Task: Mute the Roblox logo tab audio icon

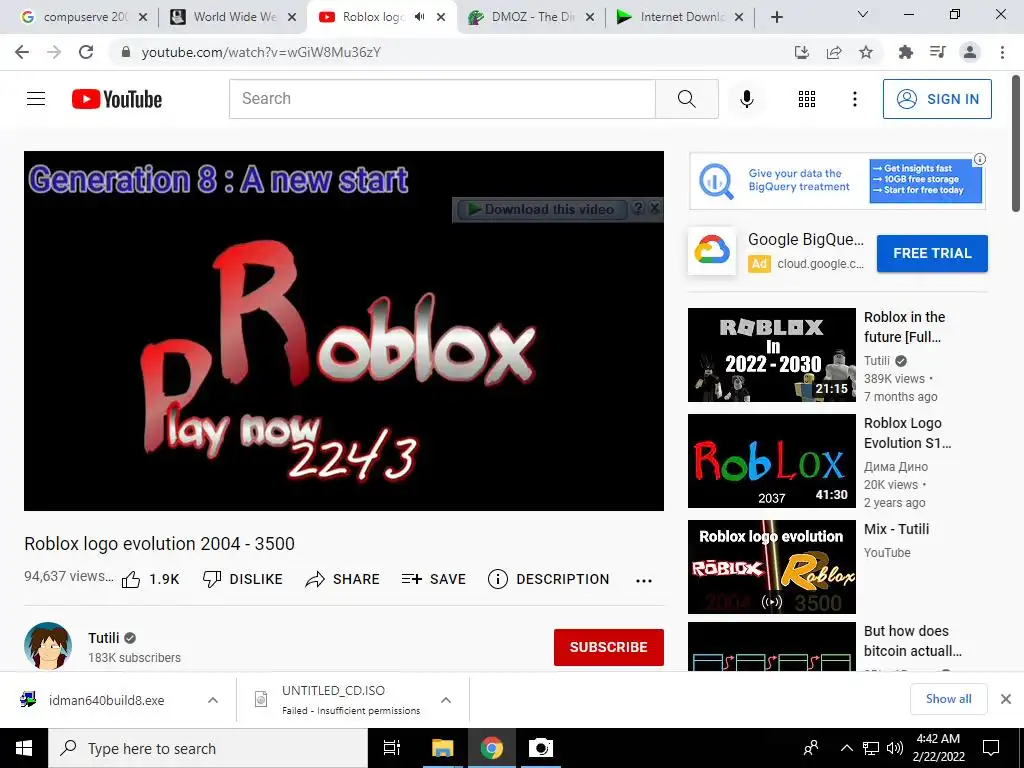Action: click(419, 17)
